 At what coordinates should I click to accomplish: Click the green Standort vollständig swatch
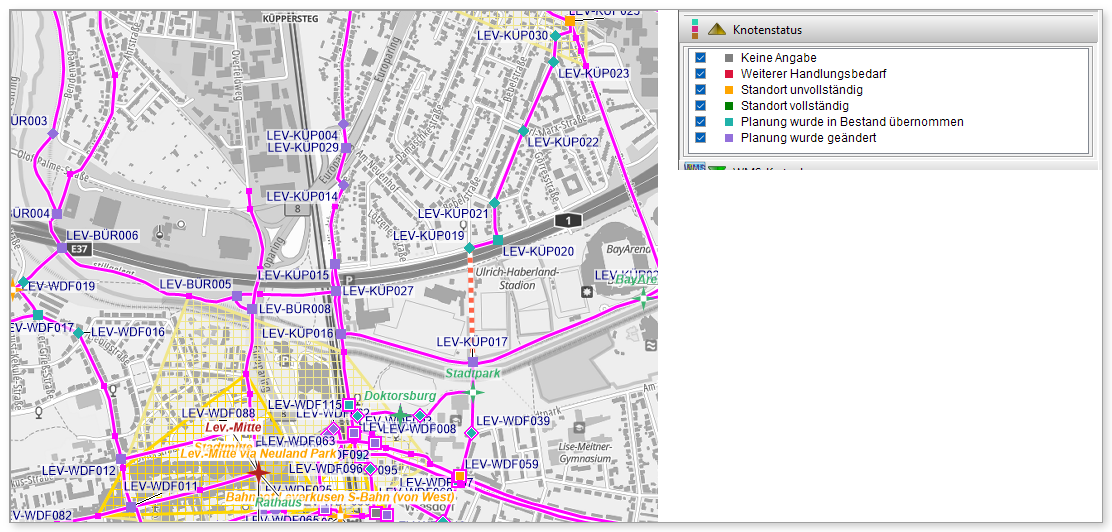pos(728,106)
